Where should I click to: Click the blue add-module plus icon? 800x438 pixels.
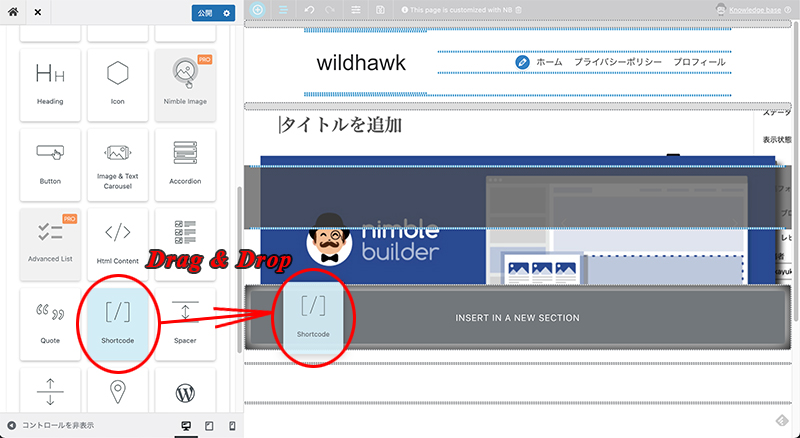tap(258, 10)
